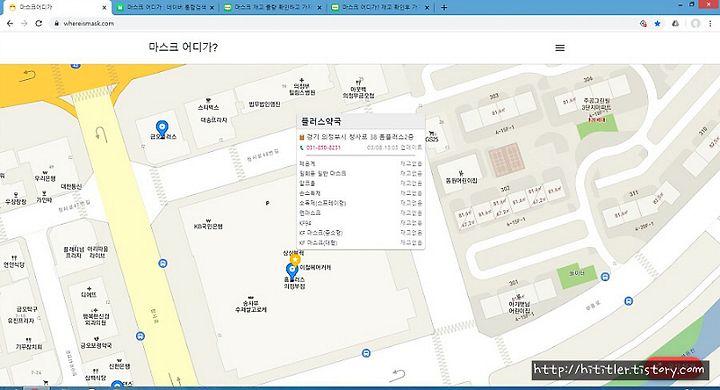Click the KF94 stock row

(360, 223)
